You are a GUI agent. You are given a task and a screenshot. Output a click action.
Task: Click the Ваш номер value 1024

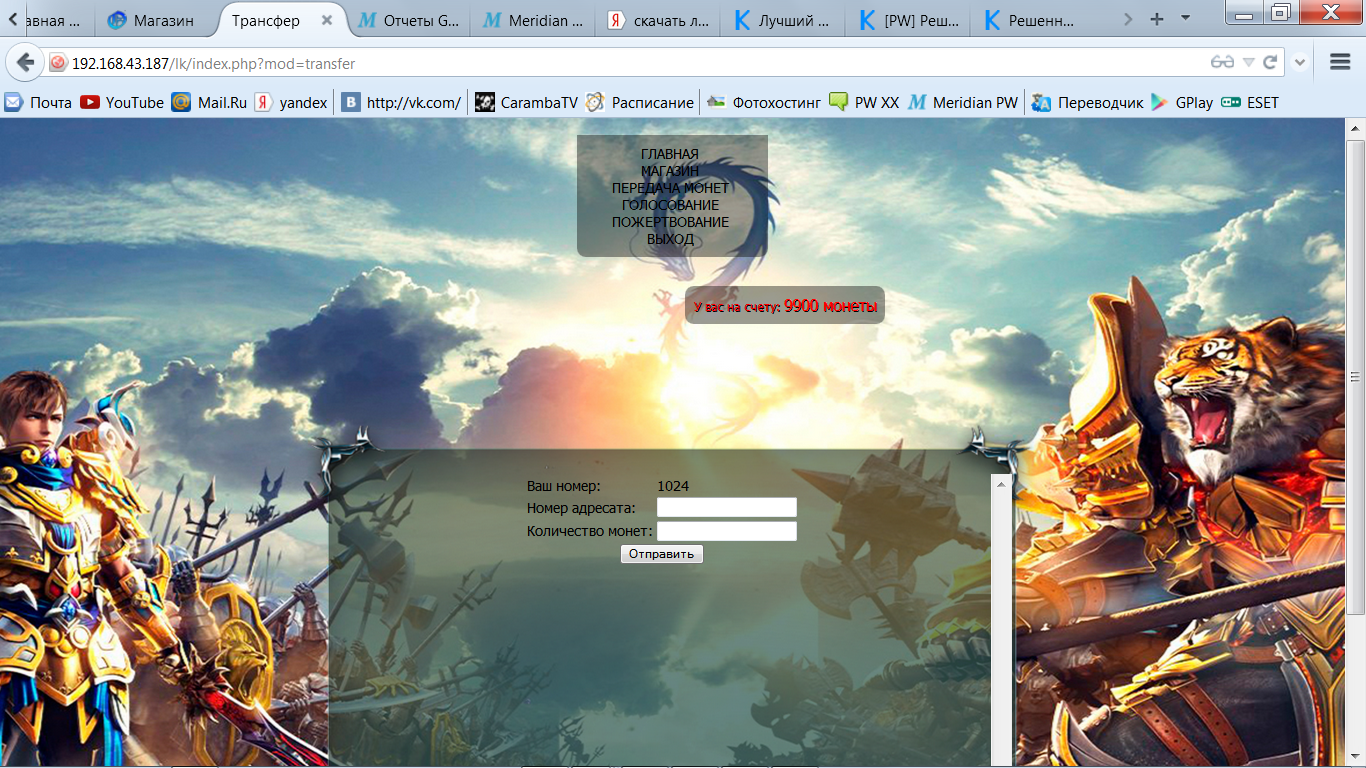[673, 486]
